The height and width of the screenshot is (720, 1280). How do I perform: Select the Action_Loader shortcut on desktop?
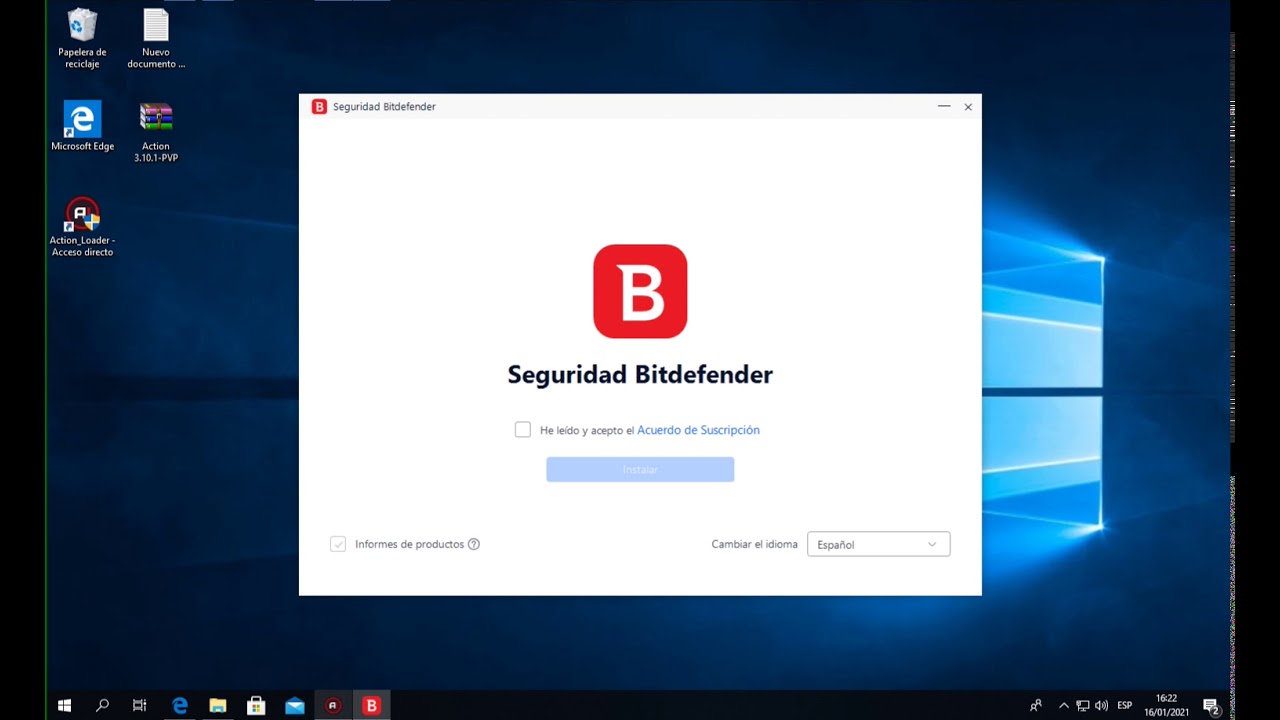click(82, 227)
